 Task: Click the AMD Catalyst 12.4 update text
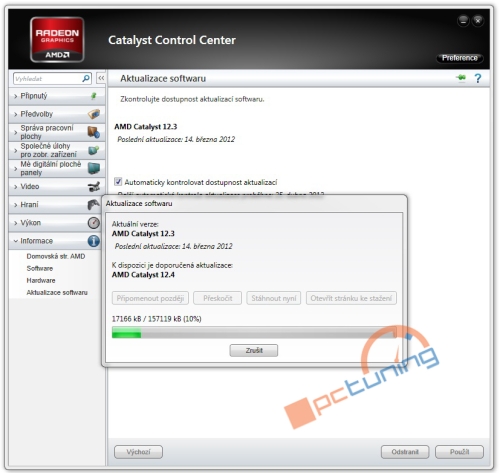coord(143,275)
